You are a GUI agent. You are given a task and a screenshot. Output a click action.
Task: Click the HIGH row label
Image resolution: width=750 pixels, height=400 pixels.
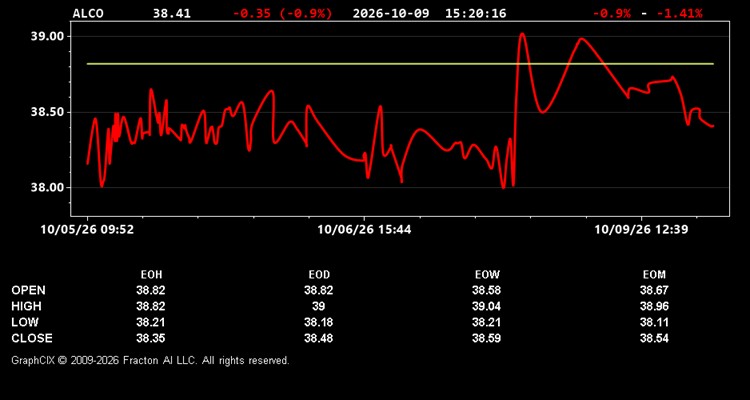tap(26, 306)
